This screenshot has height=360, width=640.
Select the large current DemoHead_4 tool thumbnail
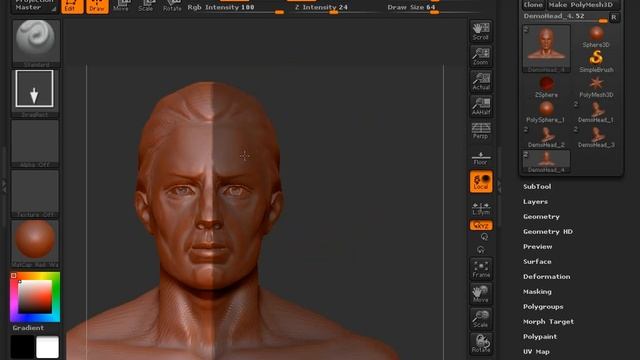point(547,49)
